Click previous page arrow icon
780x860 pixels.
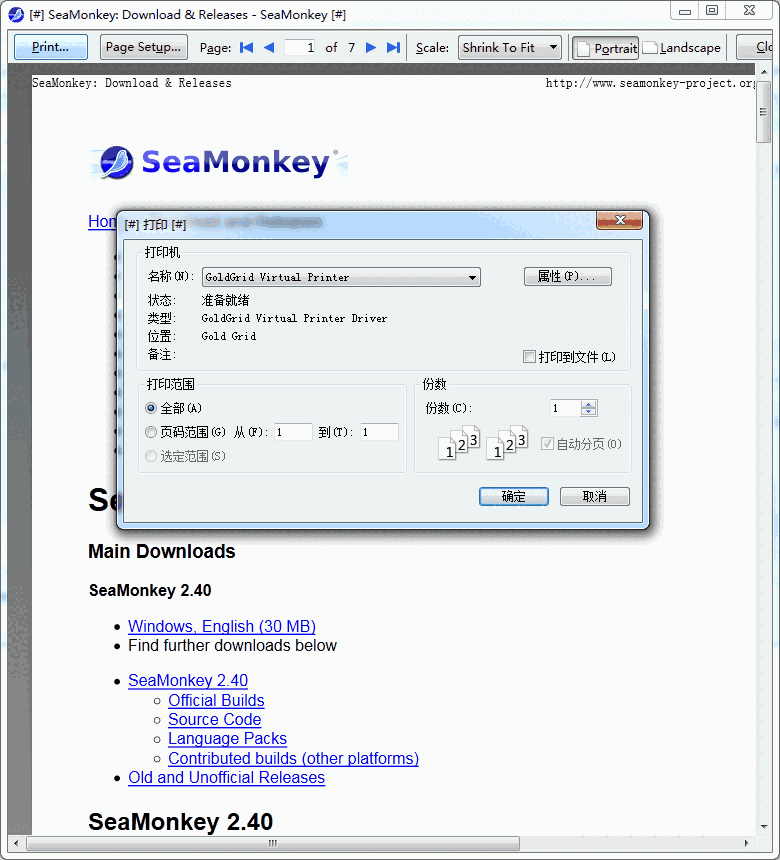pyautogui.click(x=271, y=47)
